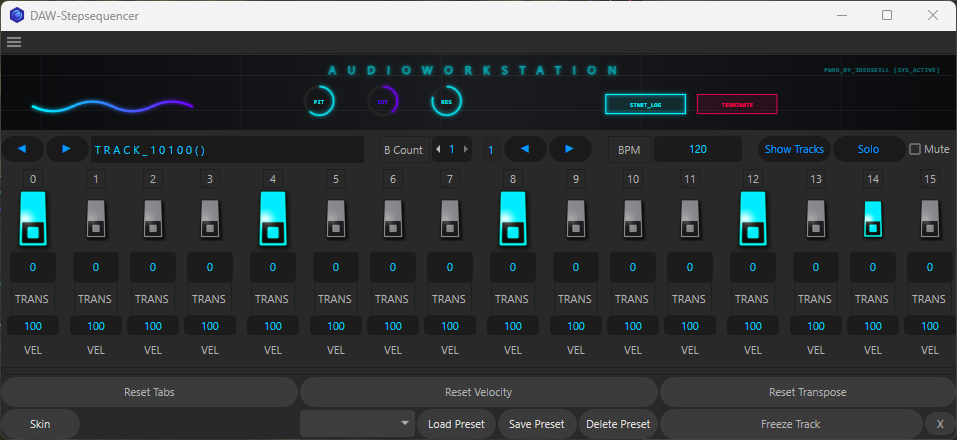The height and width of the screenshot is (440, 957).
Task: Click the START_LOG button
Action: [x=646, y=104]
